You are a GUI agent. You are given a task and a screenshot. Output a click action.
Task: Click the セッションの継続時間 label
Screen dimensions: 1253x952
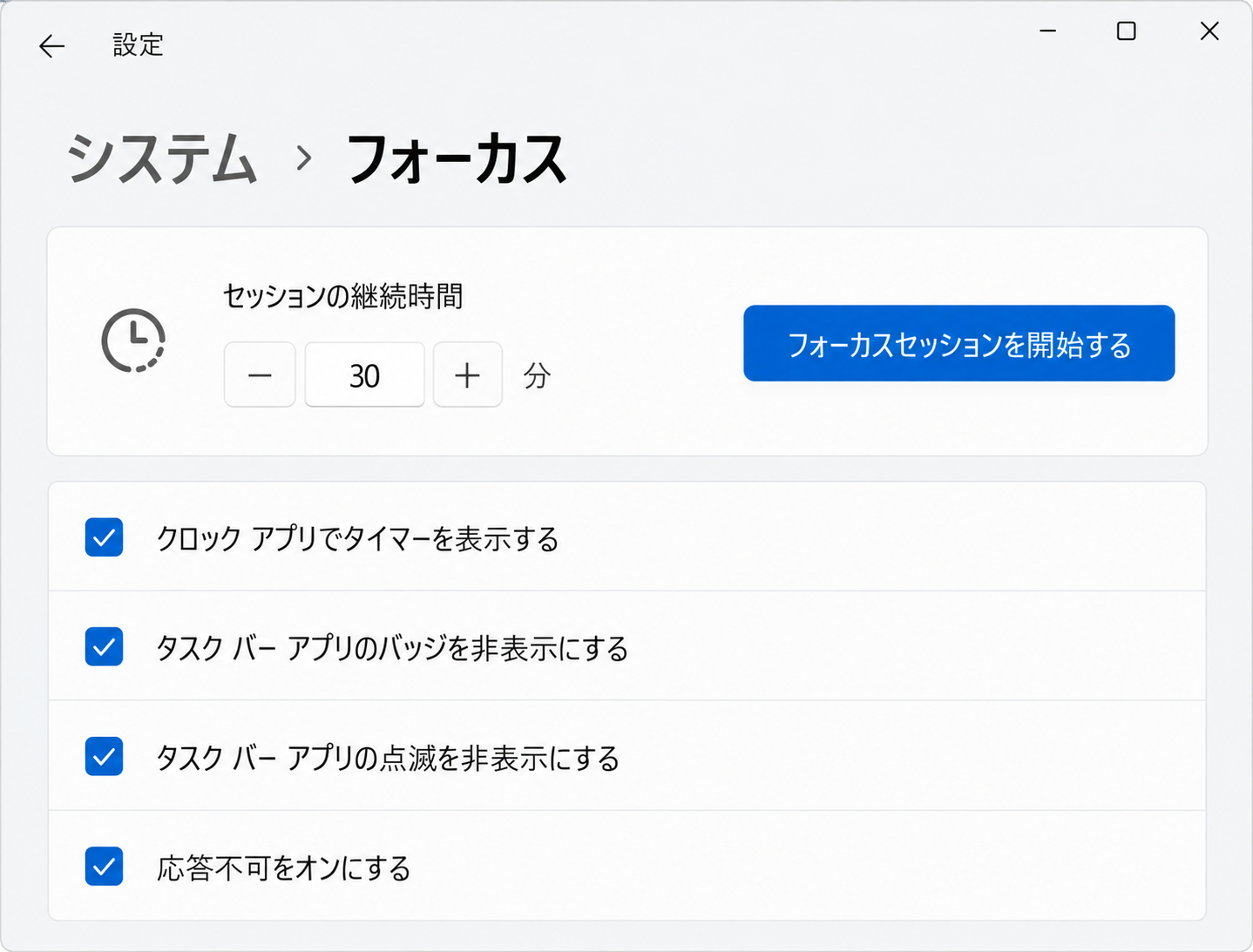(x=342, y=296)
